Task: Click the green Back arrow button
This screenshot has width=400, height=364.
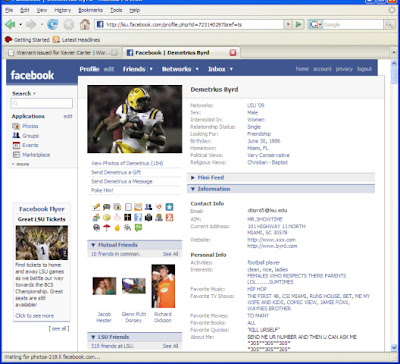Action: pos(10,24)
